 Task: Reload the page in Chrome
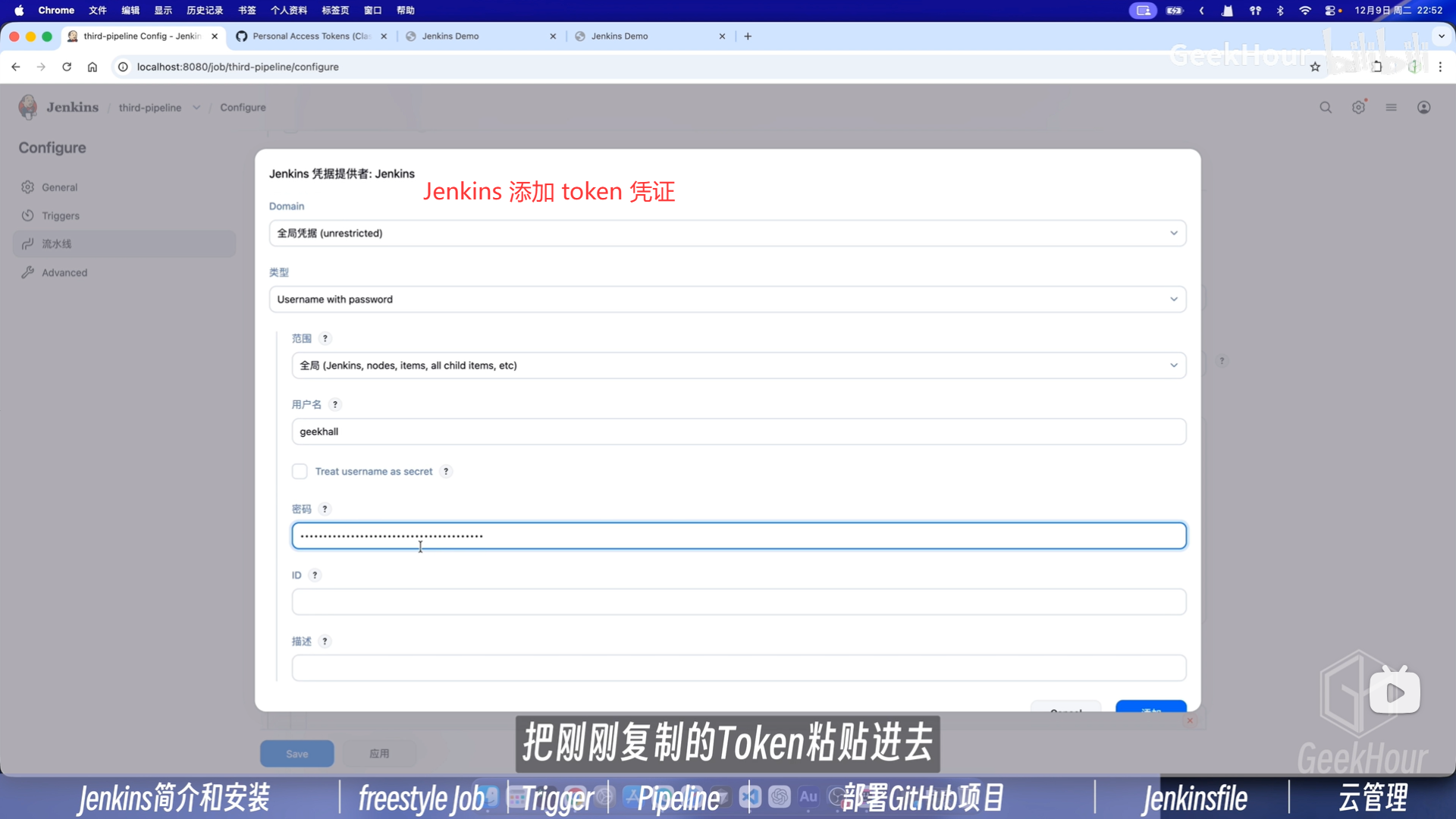[x=67, y=67]
